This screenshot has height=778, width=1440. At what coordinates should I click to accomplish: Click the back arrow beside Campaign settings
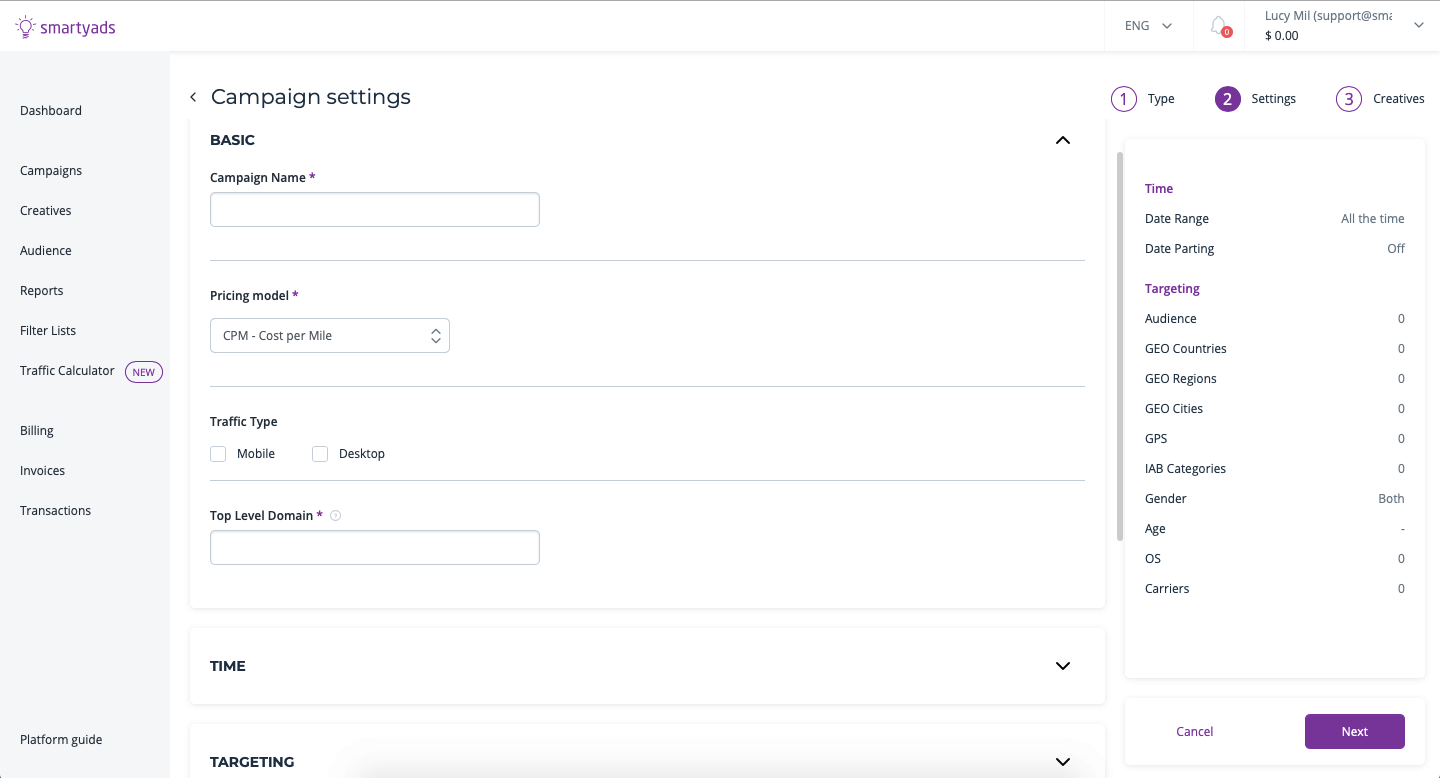coord(193,97)
